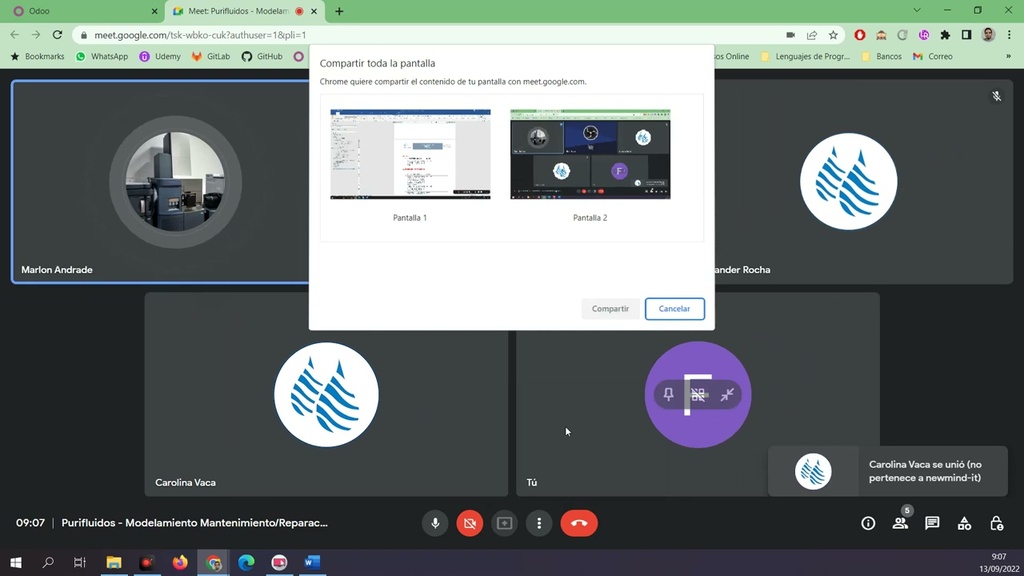
Task: Click the Compartir button
Action: coord(610,309)
